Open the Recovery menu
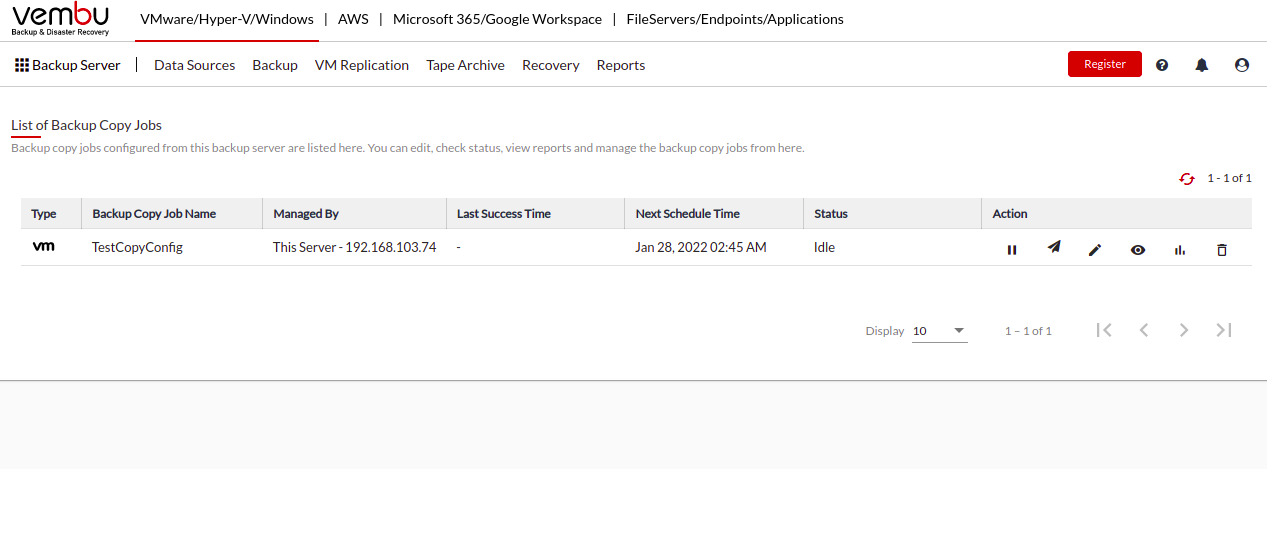 click(x=551, y=65)
